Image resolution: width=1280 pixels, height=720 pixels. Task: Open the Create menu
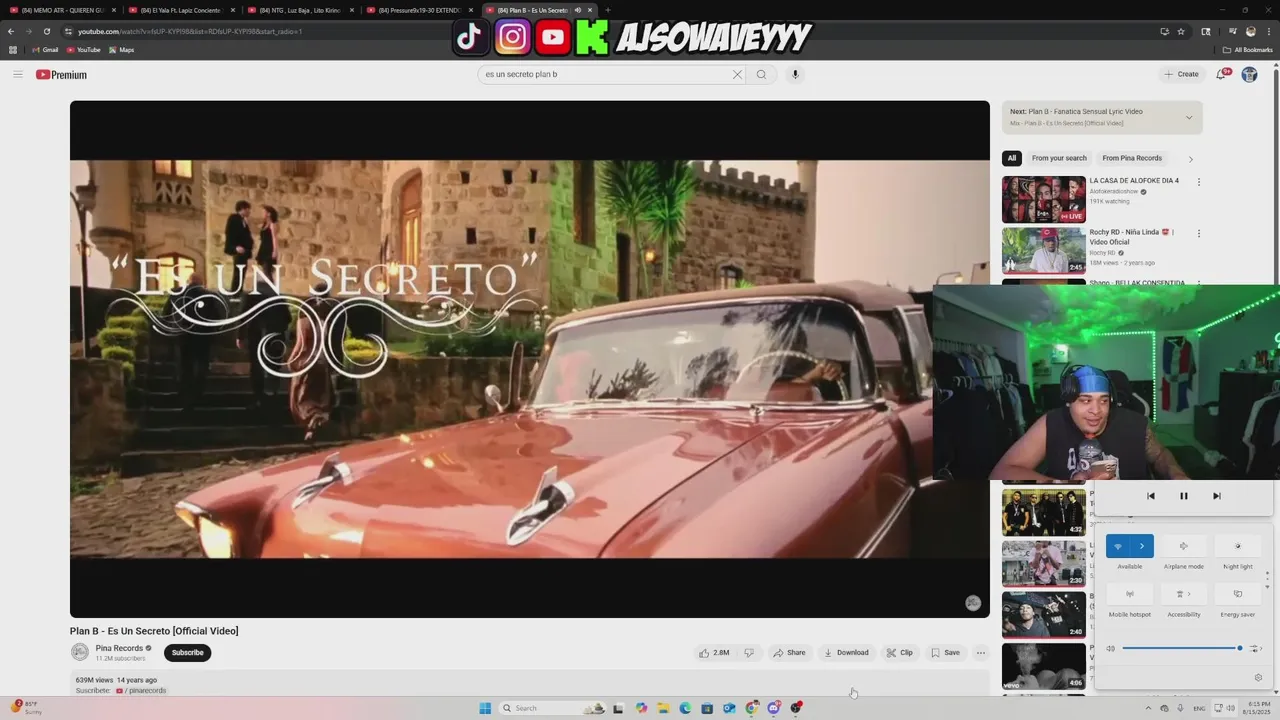1181,74
